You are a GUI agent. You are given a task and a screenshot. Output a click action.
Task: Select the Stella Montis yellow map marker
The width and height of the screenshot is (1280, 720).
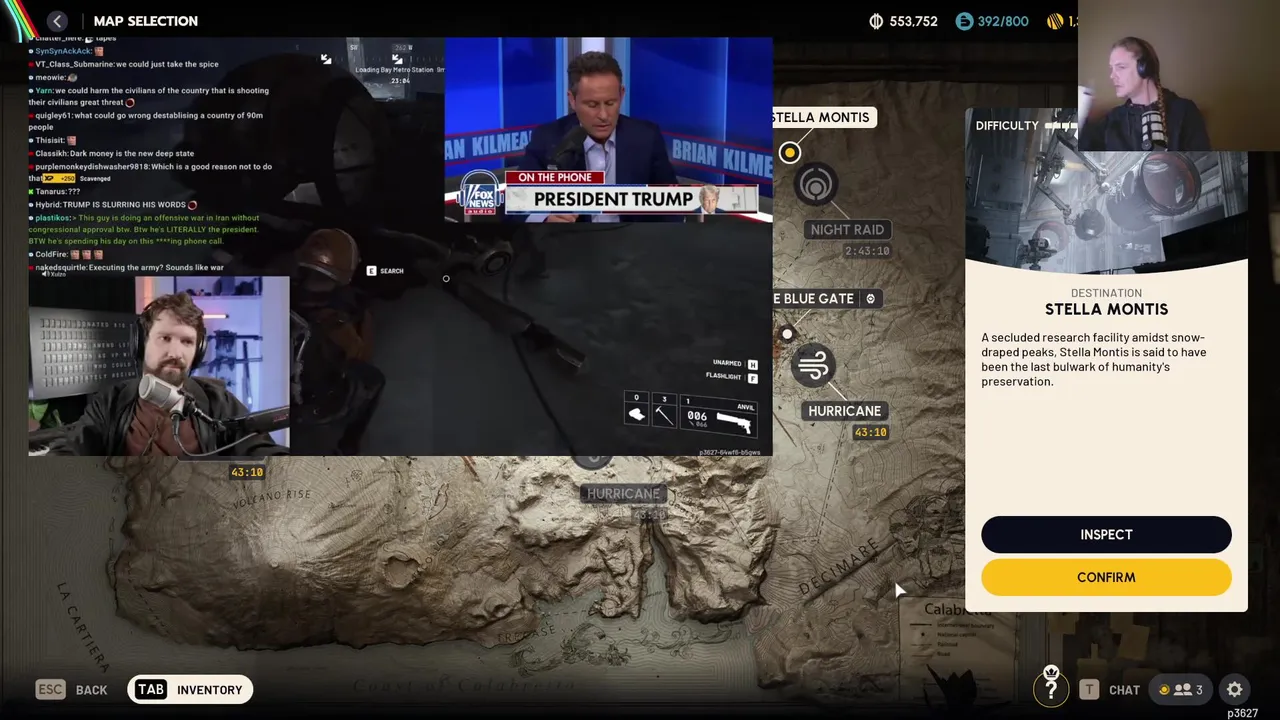pyautogui.click(x=789, y=152)
